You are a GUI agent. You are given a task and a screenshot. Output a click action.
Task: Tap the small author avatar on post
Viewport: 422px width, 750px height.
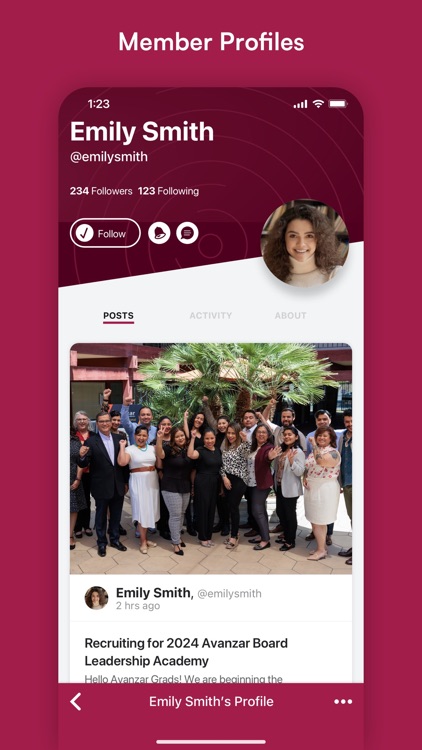[96, 598]
